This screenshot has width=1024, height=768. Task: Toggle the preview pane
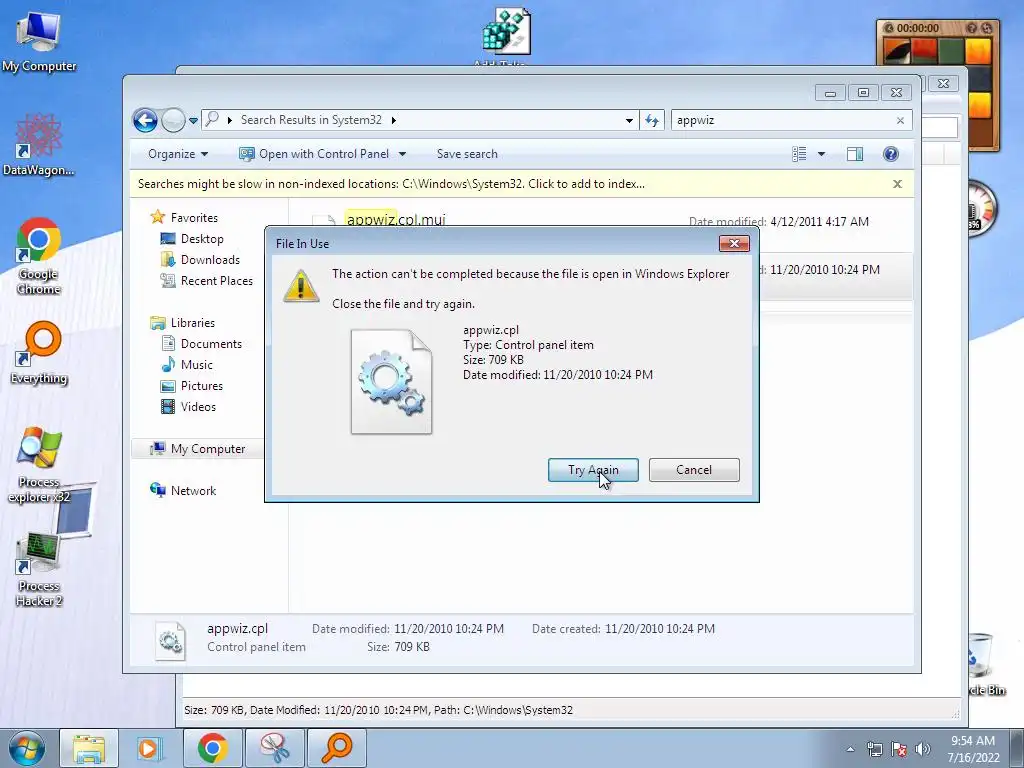(855, 154)
